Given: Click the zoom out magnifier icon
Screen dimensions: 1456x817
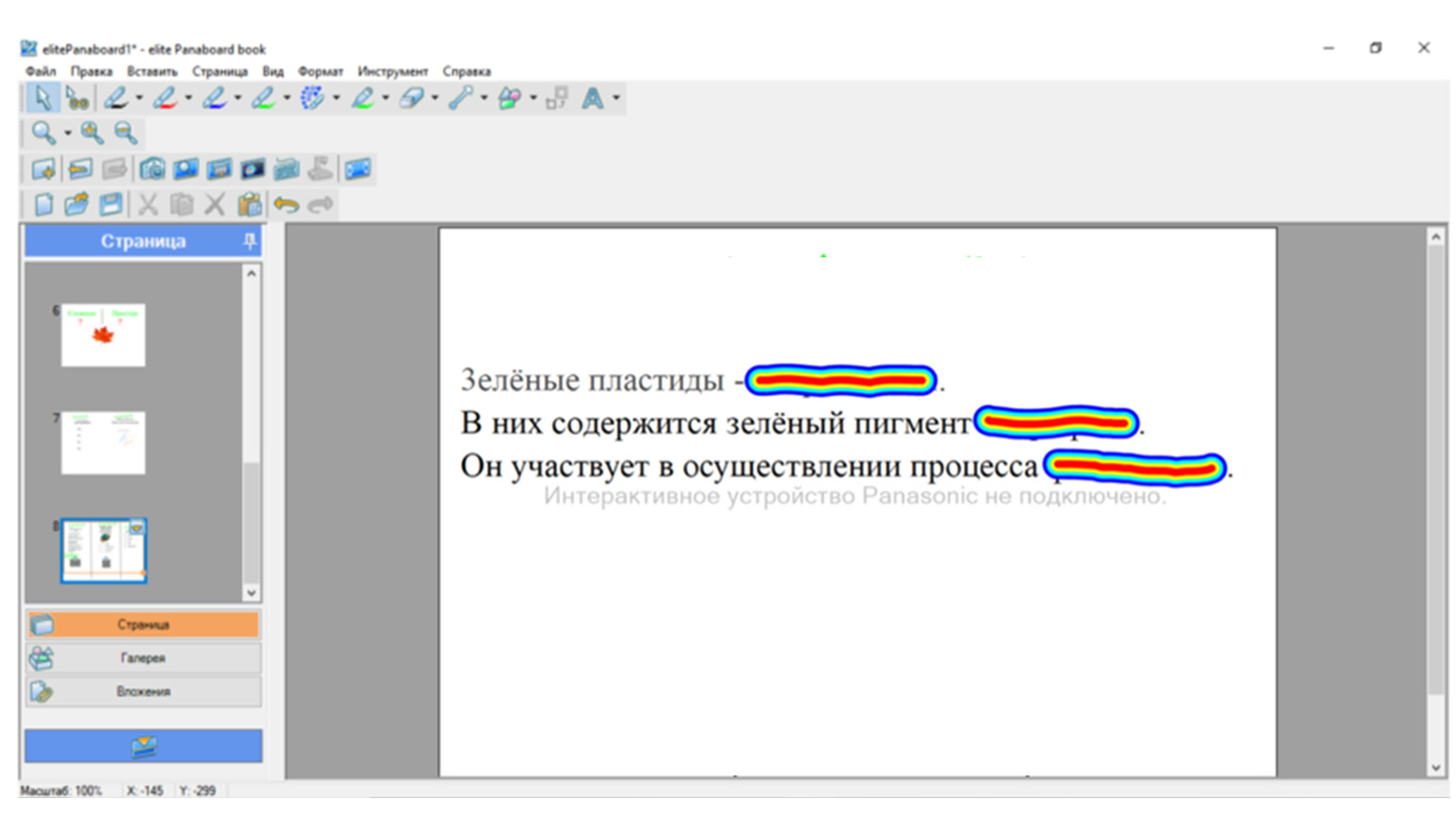Looking at the screenshot, I should point(125,133).
